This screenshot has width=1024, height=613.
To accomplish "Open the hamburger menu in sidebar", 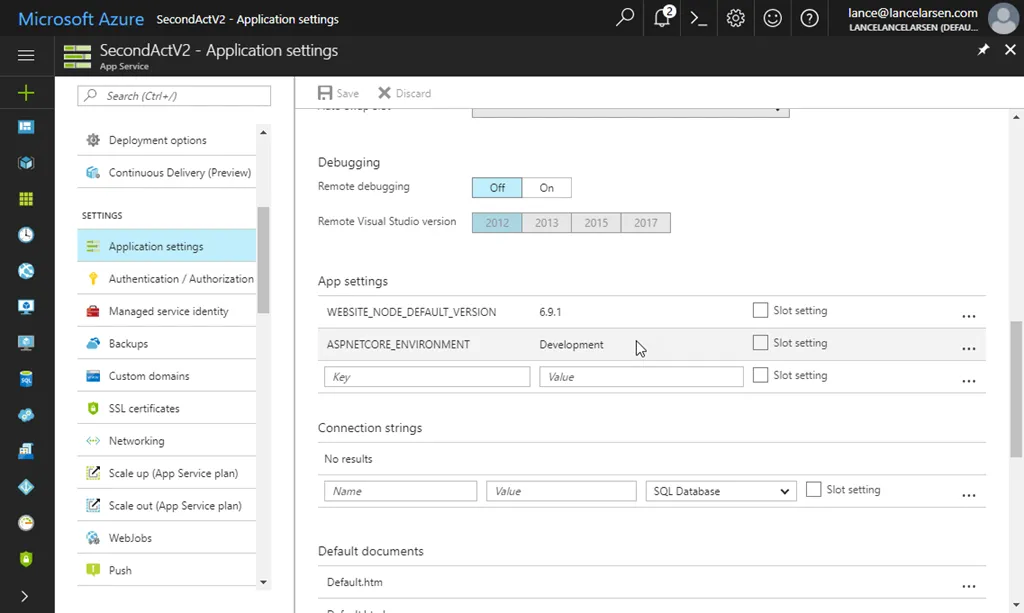I will [26, 56].
